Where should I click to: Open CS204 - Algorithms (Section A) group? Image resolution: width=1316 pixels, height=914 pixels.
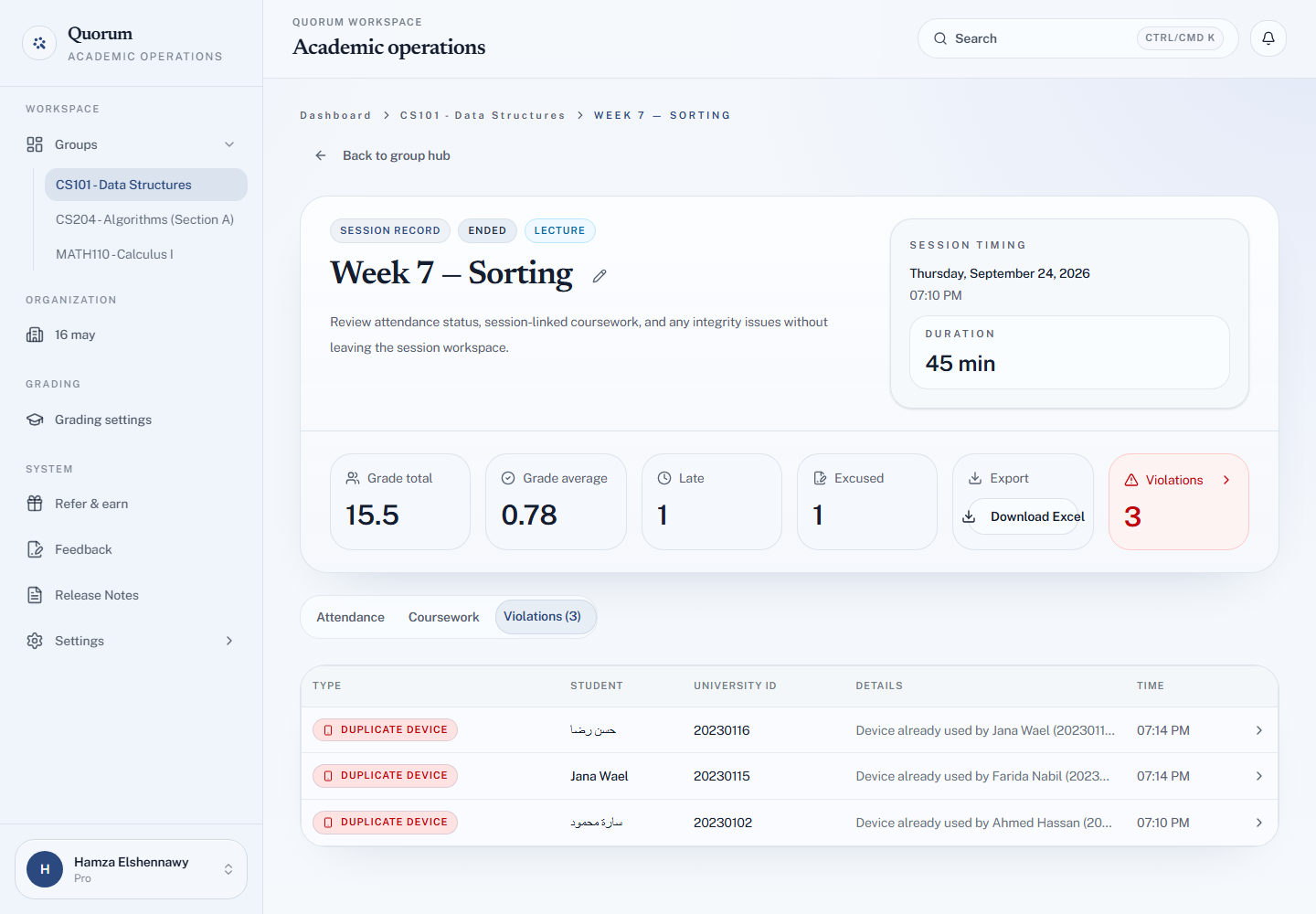[x=145, y=219]
